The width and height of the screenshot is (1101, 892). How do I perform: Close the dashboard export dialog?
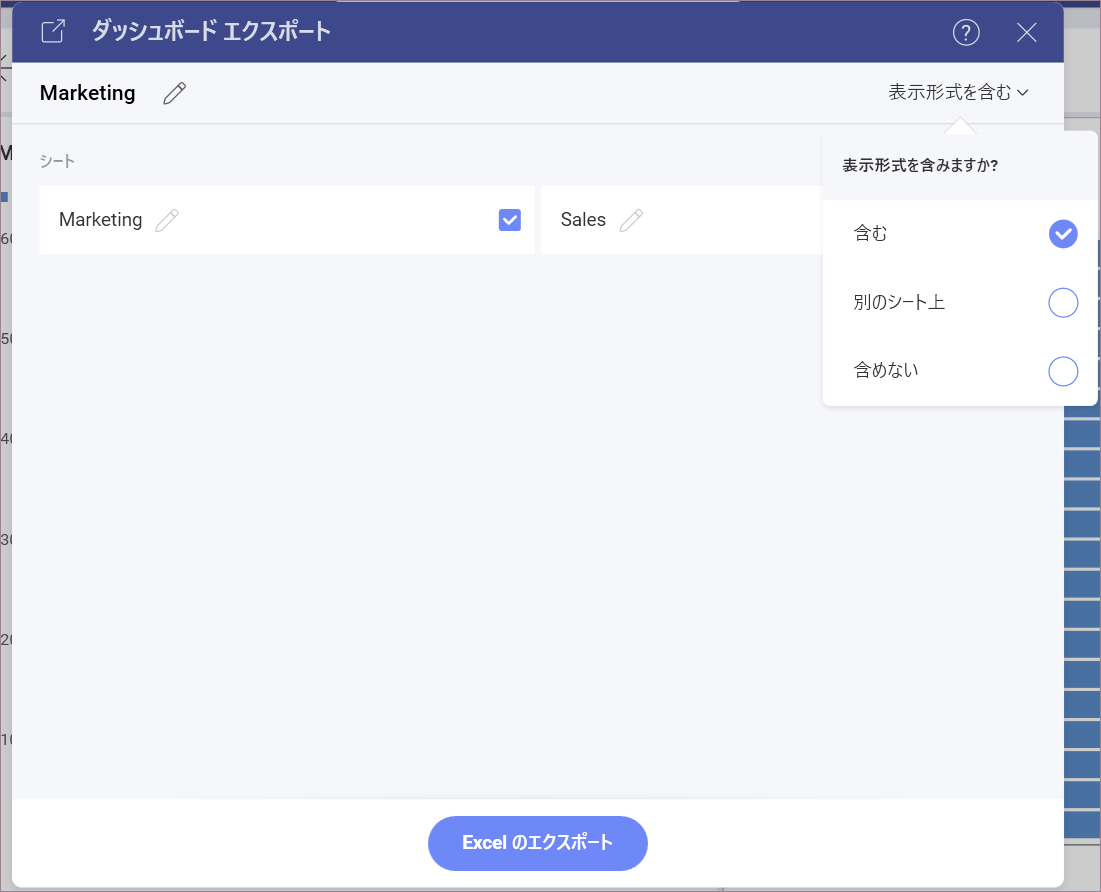tap(1027, 32)
